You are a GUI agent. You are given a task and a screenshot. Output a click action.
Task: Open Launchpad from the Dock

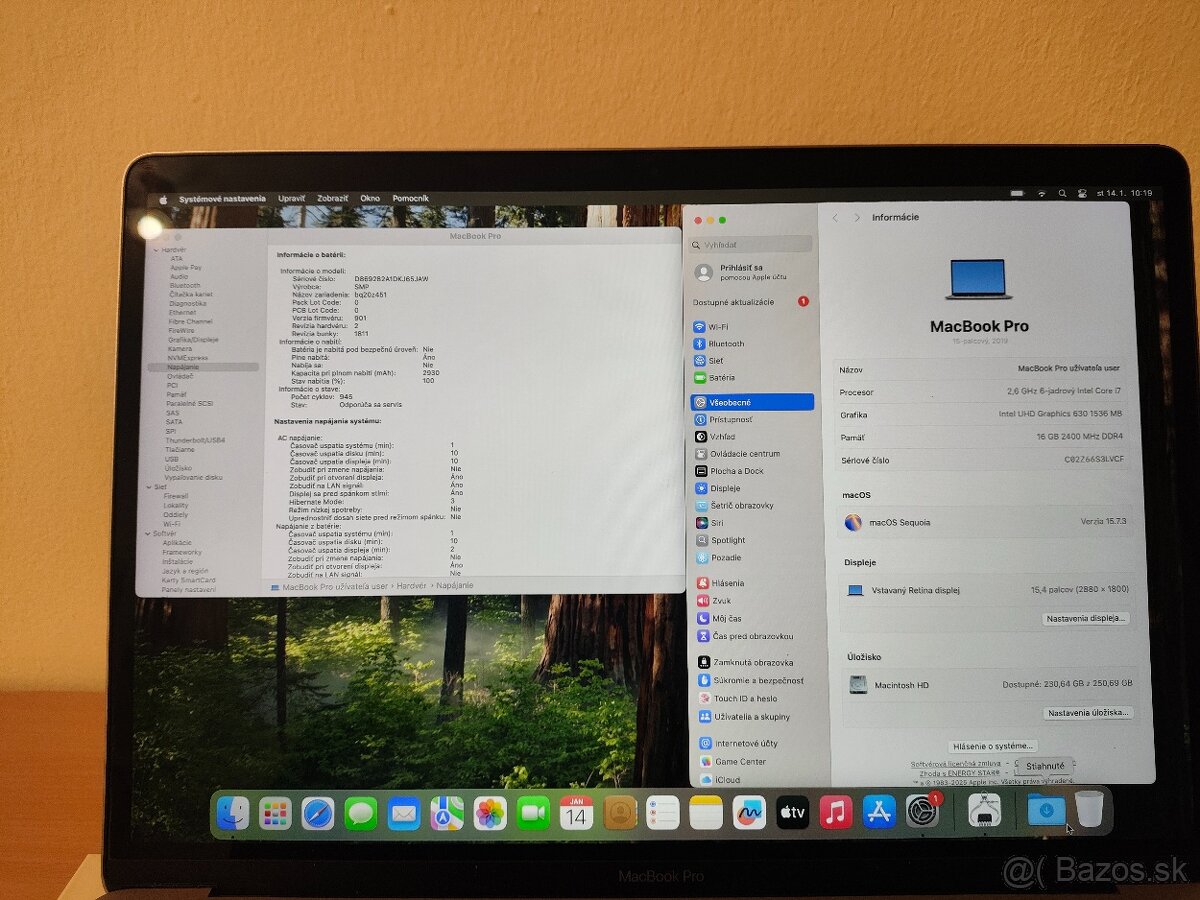275,813
